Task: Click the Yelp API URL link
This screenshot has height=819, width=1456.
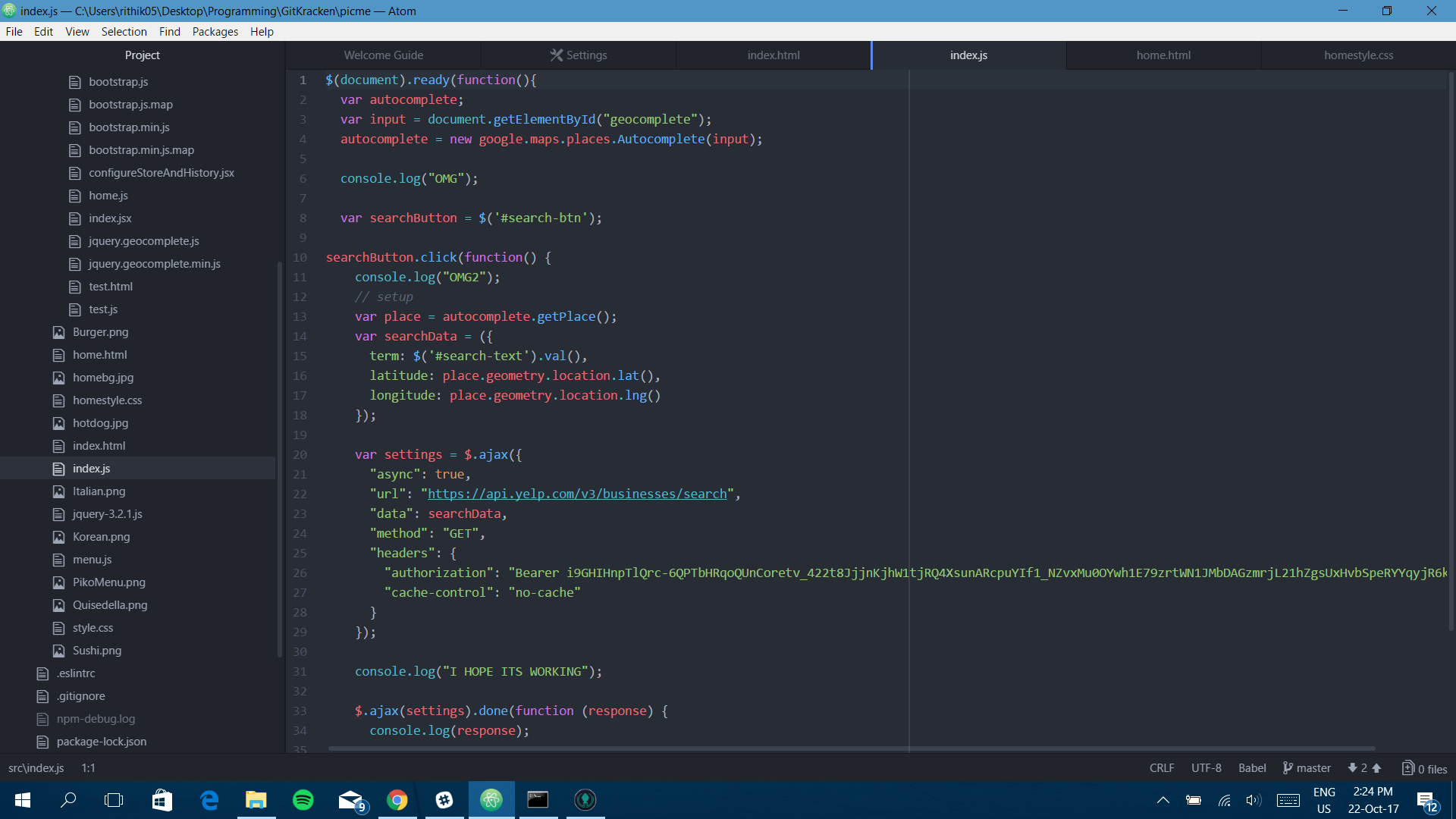Action: 577,494
